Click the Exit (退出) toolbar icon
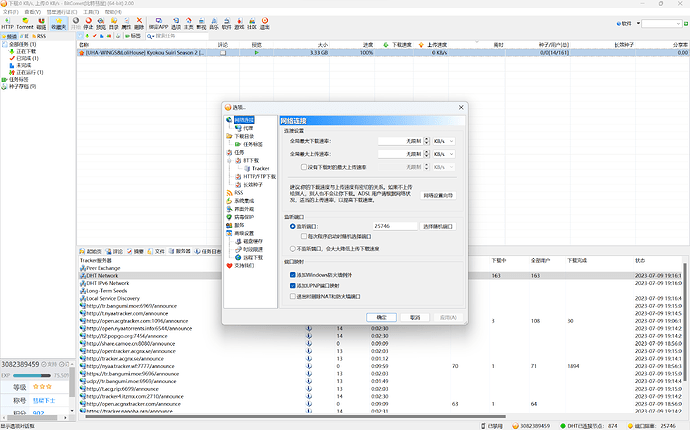Screen dimensions: 690x430 click(x=265, y=23)
